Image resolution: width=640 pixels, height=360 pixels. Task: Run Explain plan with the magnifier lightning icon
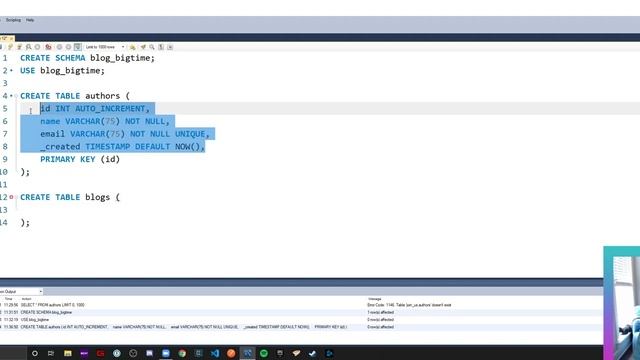point(29,47)
